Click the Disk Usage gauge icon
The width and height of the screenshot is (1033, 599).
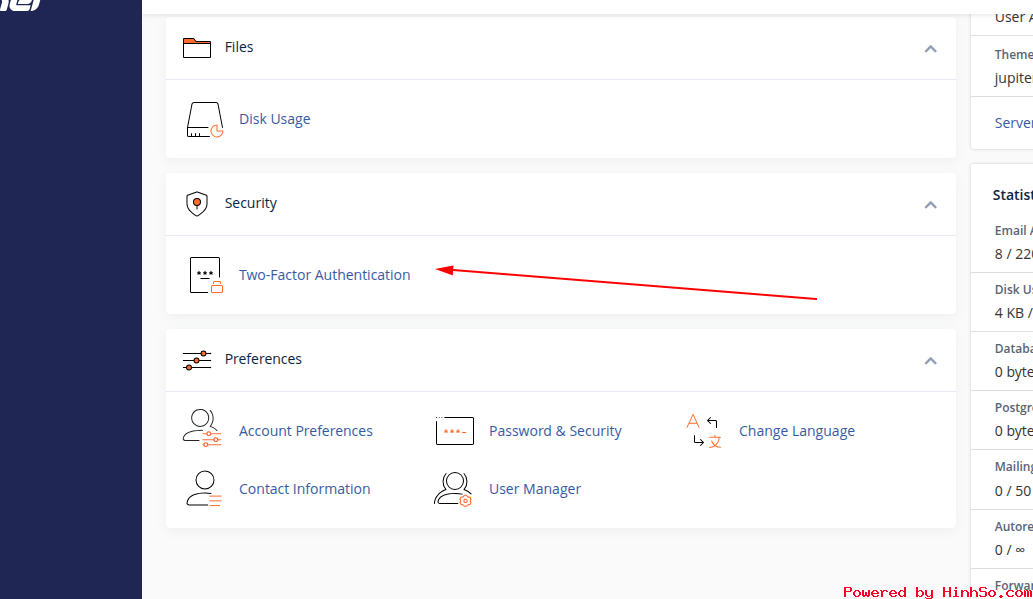204,118
